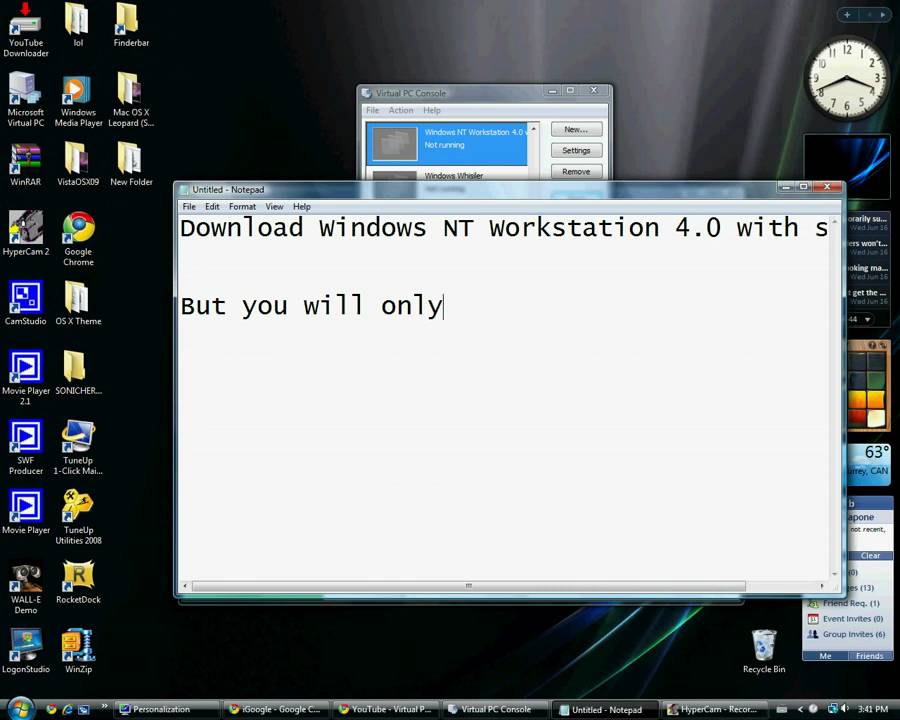Screen dimensions: 900x720
Task: Click the sidebar next-page arrow
Action: (x=882, y=15)
